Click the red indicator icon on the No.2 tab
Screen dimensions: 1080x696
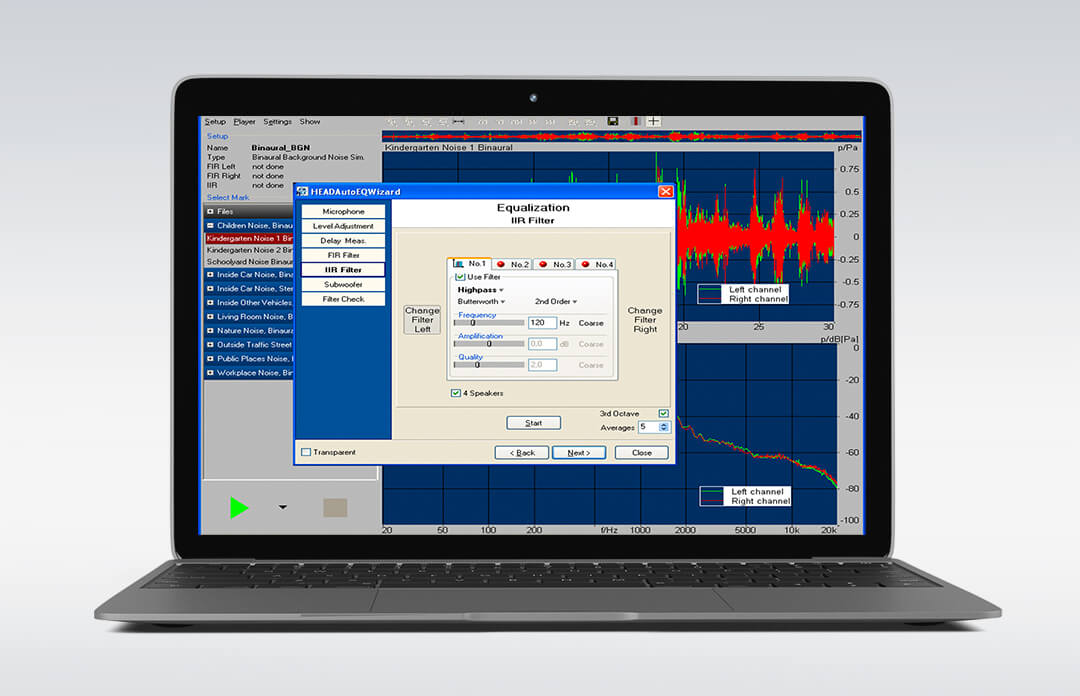pyautogui.click(x=502, y=264)
